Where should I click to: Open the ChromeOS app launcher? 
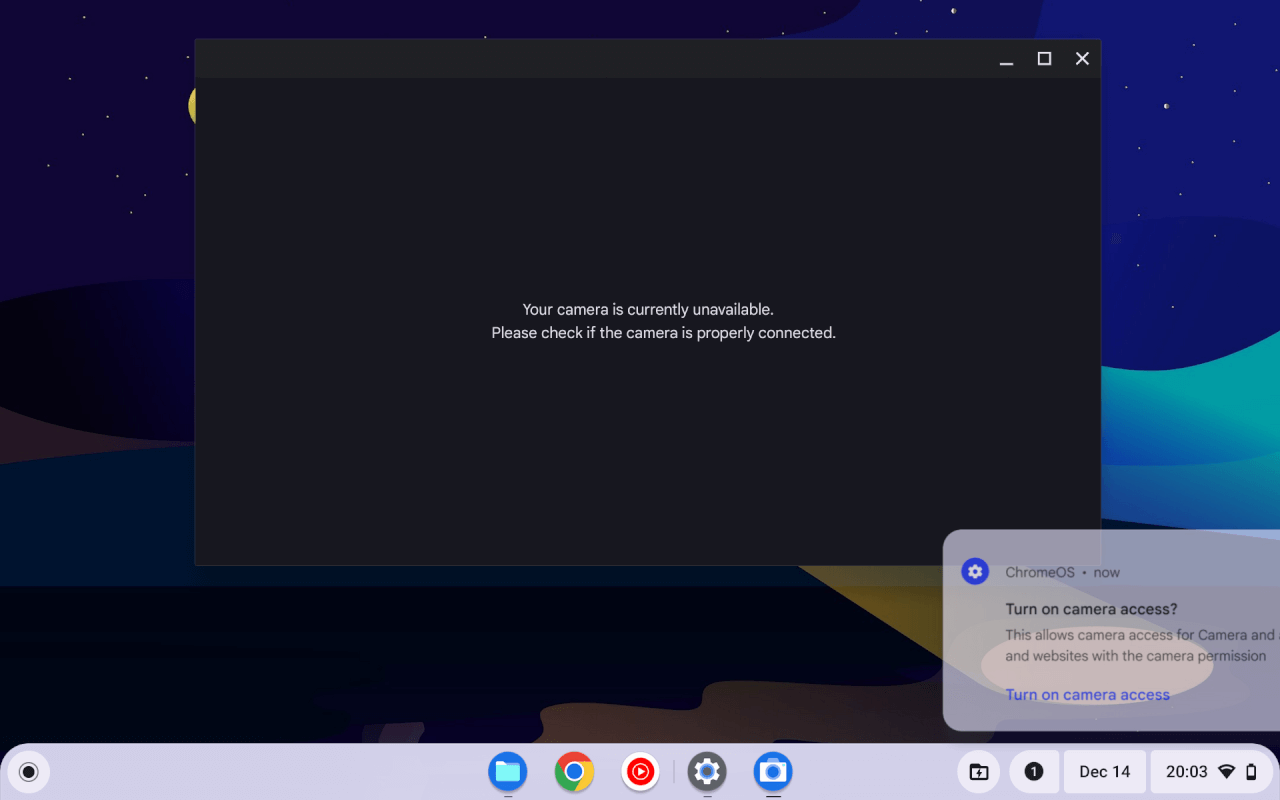[28, 771]
